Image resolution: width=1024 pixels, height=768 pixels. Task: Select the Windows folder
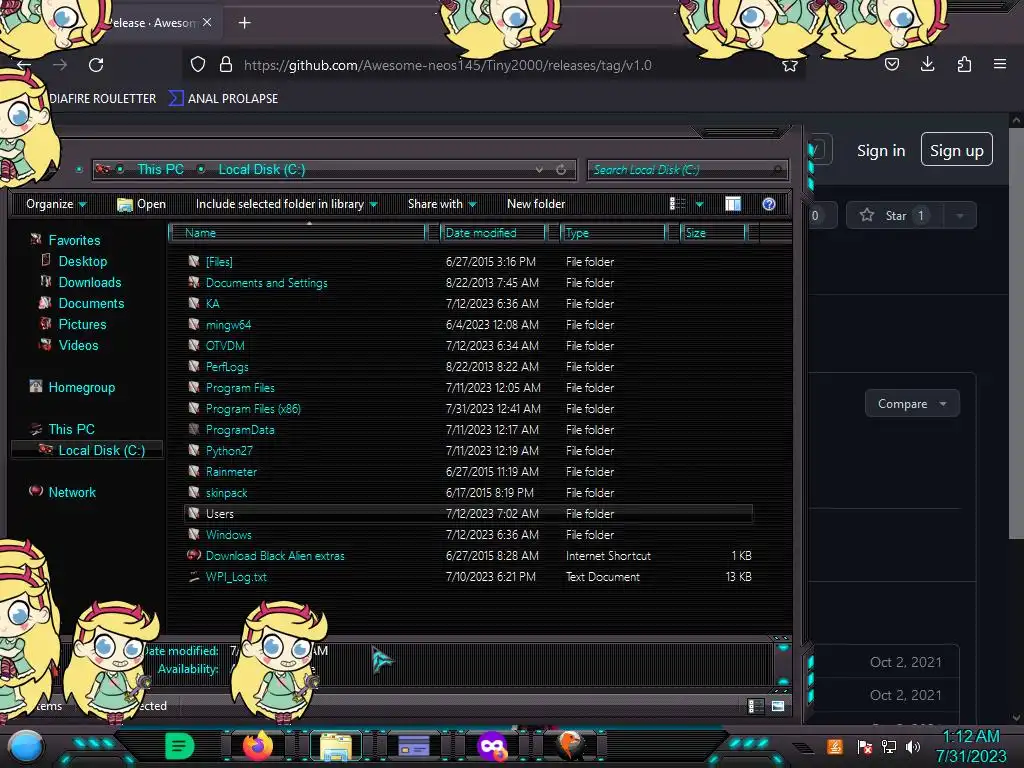228,535
